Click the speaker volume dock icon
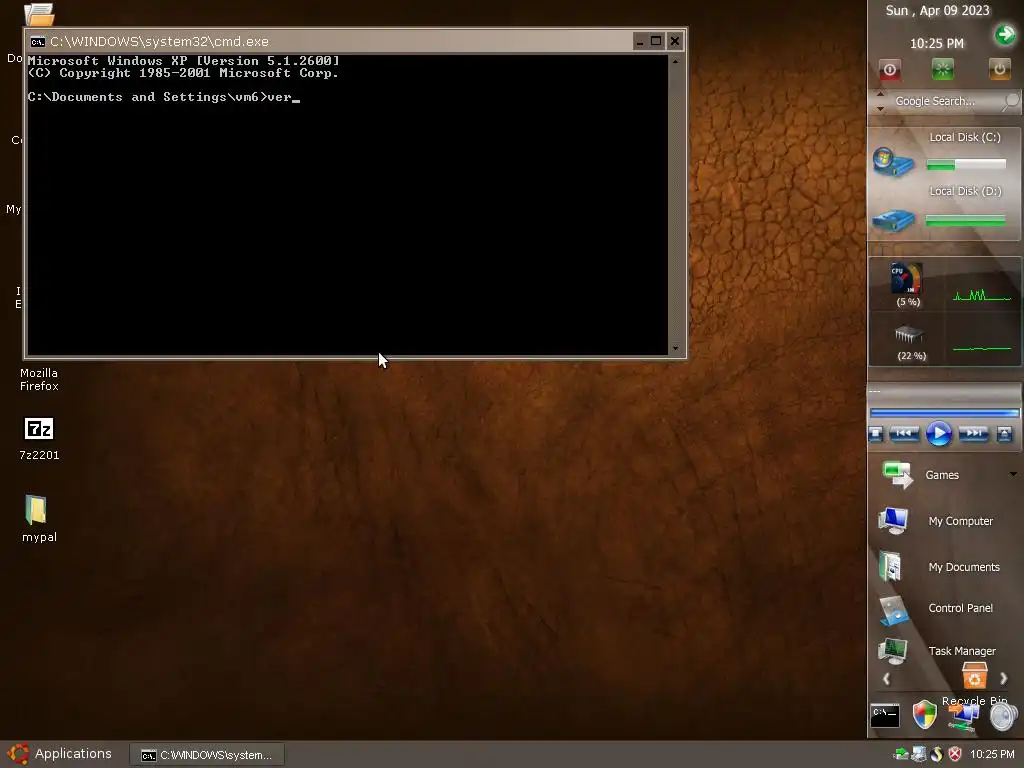1024x768 pixels. [x=1004, y=717]
